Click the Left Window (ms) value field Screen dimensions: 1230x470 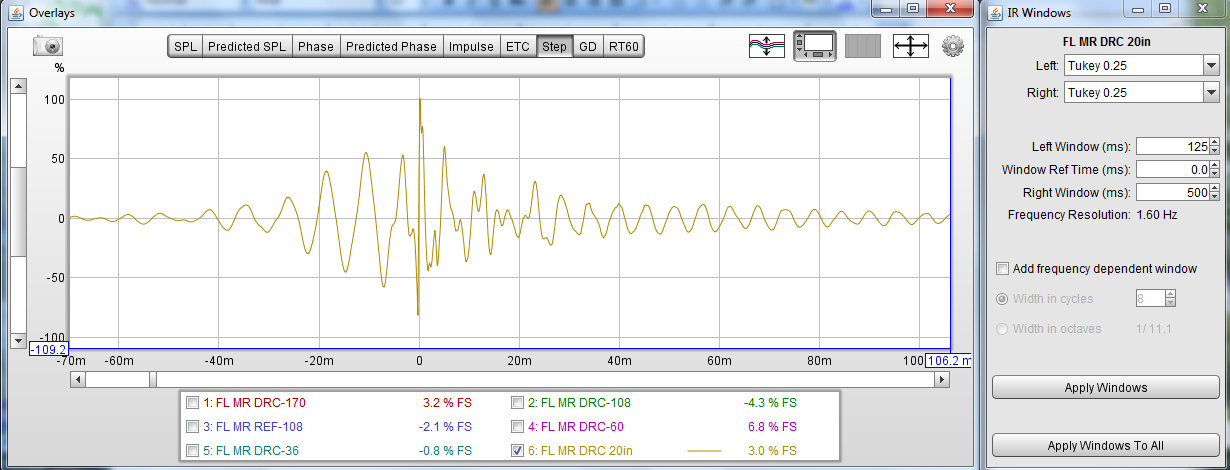[x=1172, y=146]
